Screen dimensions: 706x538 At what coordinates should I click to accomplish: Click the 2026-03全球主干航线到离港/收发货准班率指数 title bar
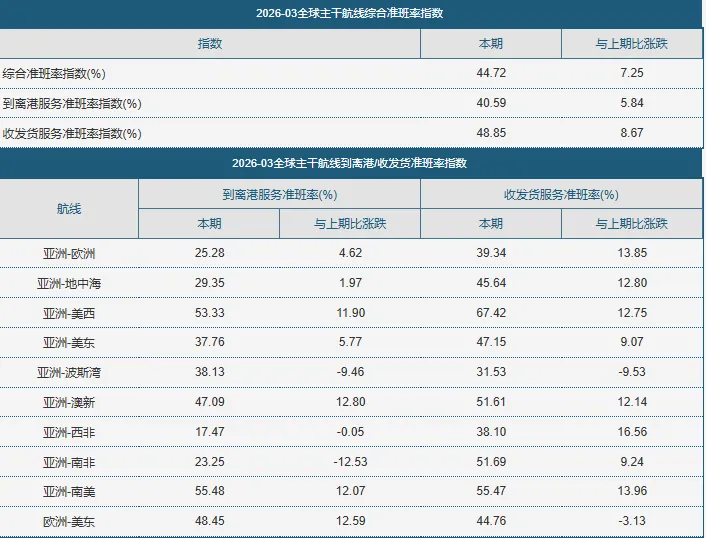tap(351, 163)
